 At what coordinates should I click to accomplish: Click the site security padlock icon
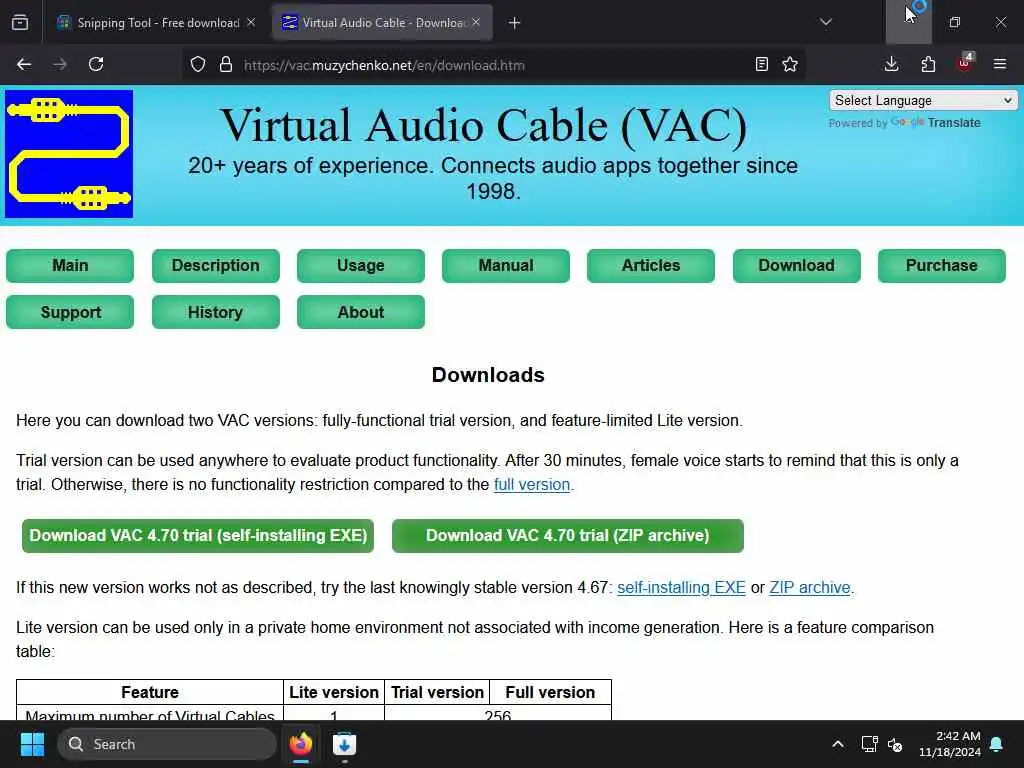pyautogui.click(x=226, y=65)
